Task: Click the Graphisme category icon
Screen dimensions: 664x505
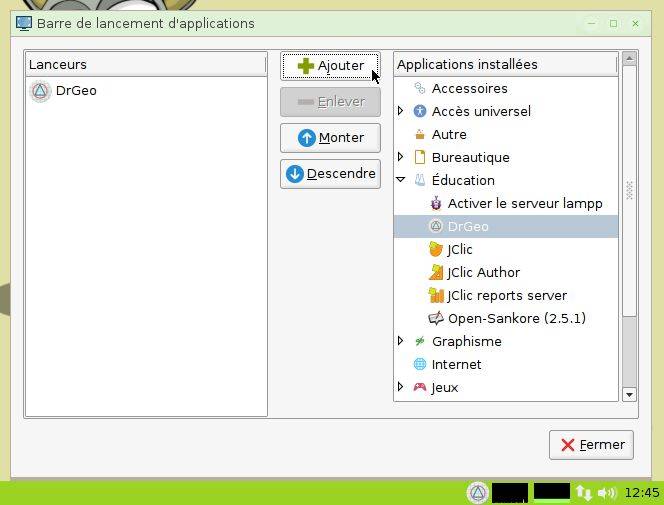Action: coord(420,341)
